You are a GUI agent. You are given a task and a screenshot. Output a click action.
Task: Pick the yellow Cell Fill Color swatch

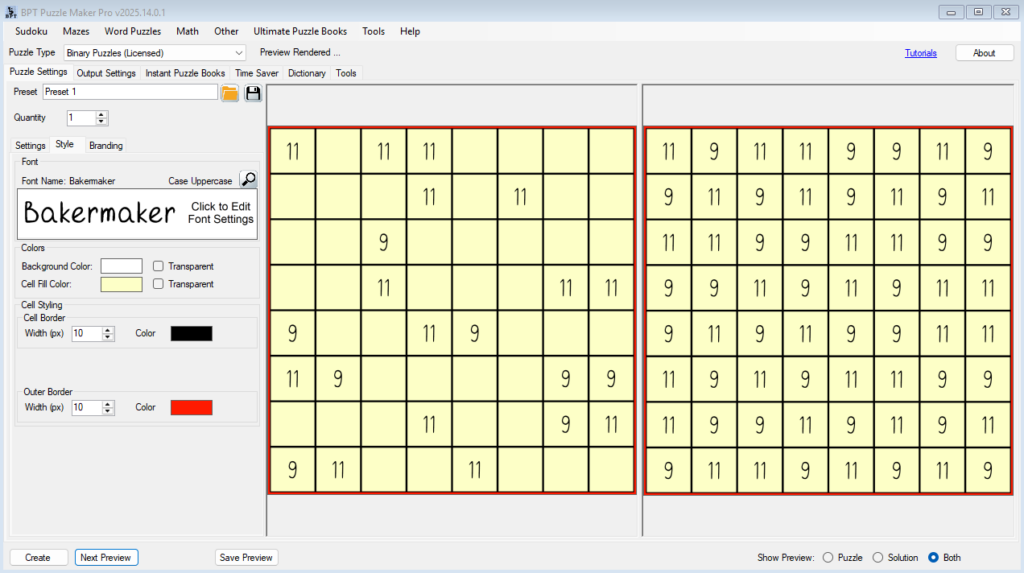[x=121, y=284]
